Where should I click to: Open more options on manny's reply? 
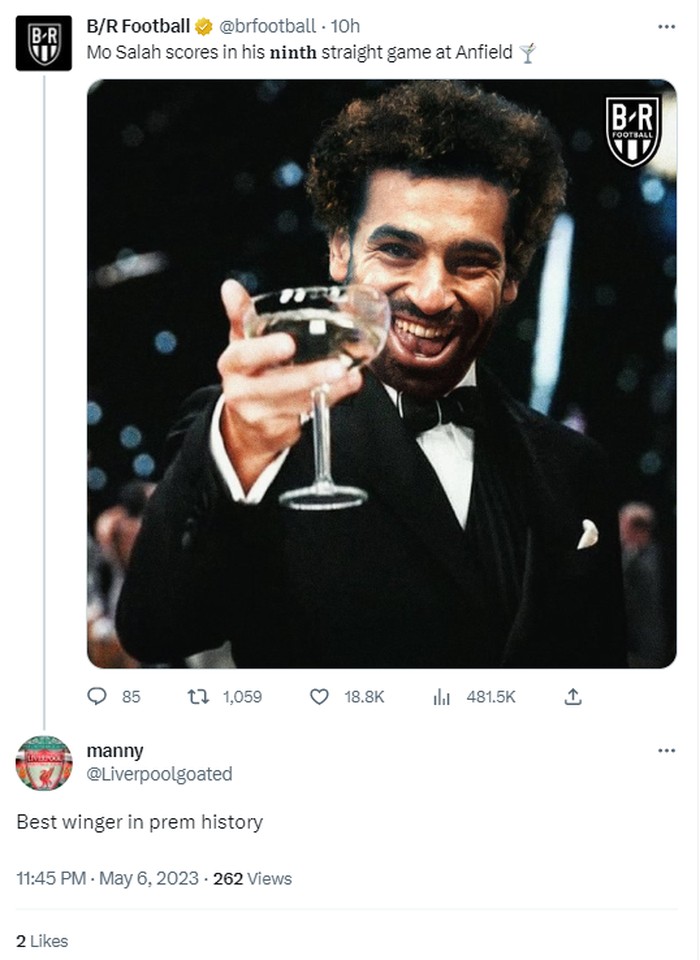click(x=666, y=751)
